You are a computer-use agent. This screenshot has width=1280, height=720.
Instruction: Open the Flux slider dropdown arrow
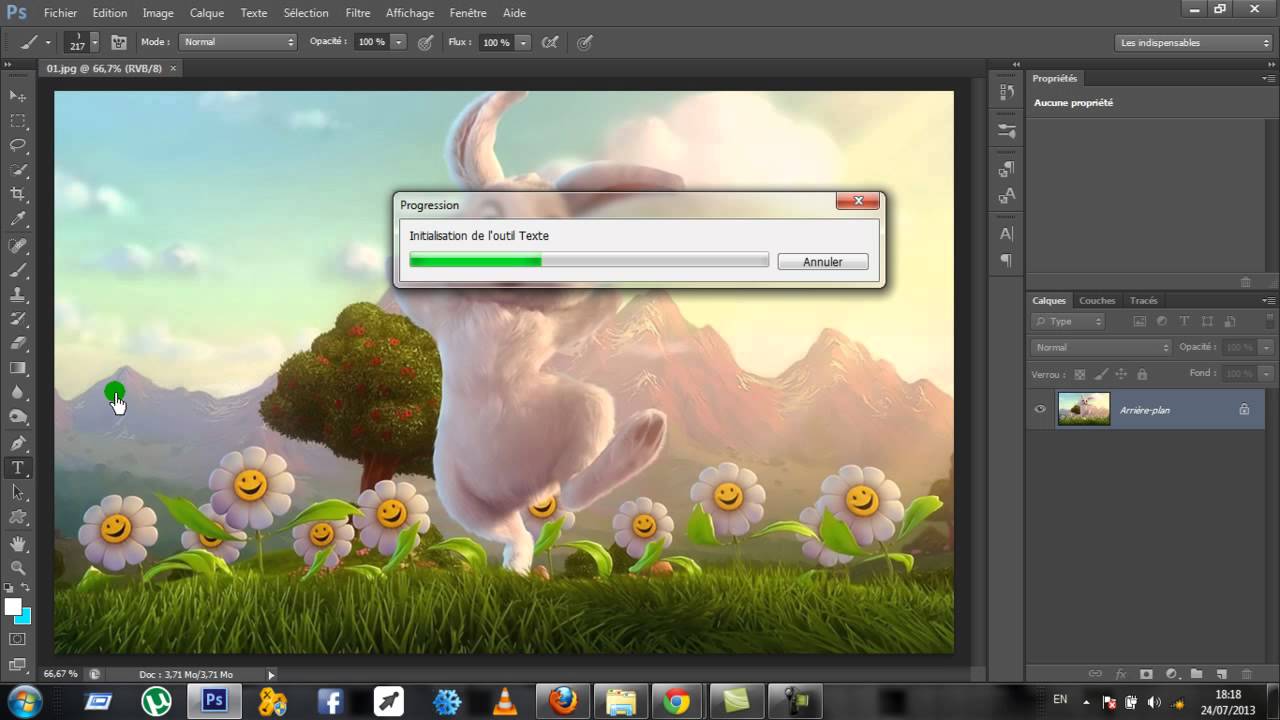point(523,42)
